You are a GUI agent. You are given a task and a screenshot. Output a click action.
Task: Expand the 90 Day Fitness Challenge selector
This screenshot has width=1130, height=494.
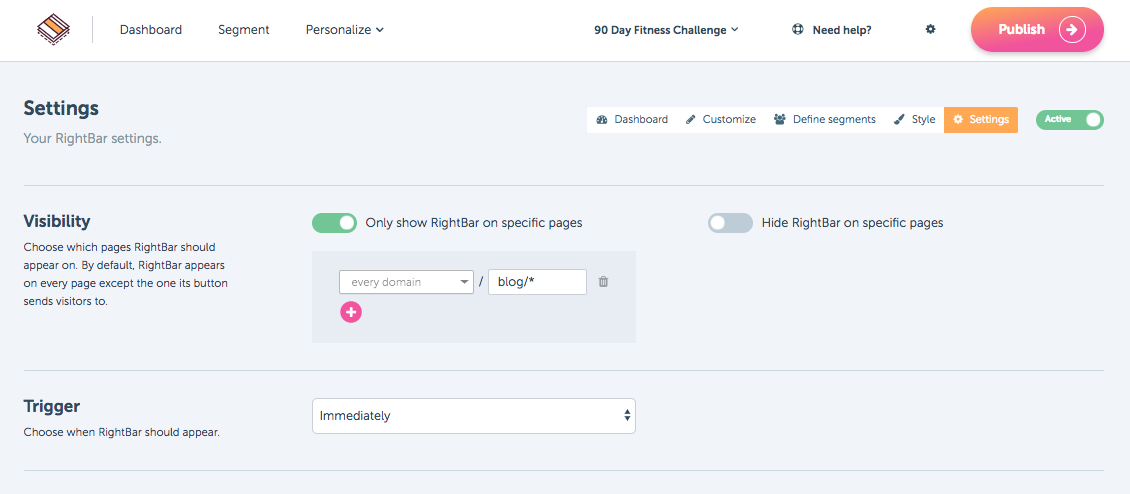tap(666, 30)
